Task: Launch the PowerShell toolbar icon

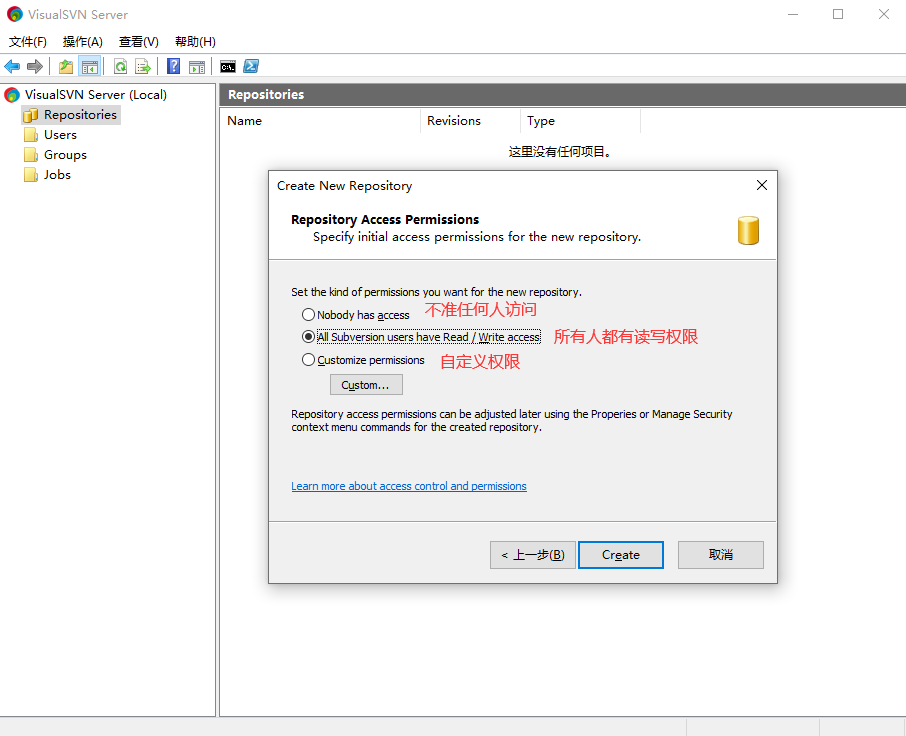Action: click(x=252, y=67)
